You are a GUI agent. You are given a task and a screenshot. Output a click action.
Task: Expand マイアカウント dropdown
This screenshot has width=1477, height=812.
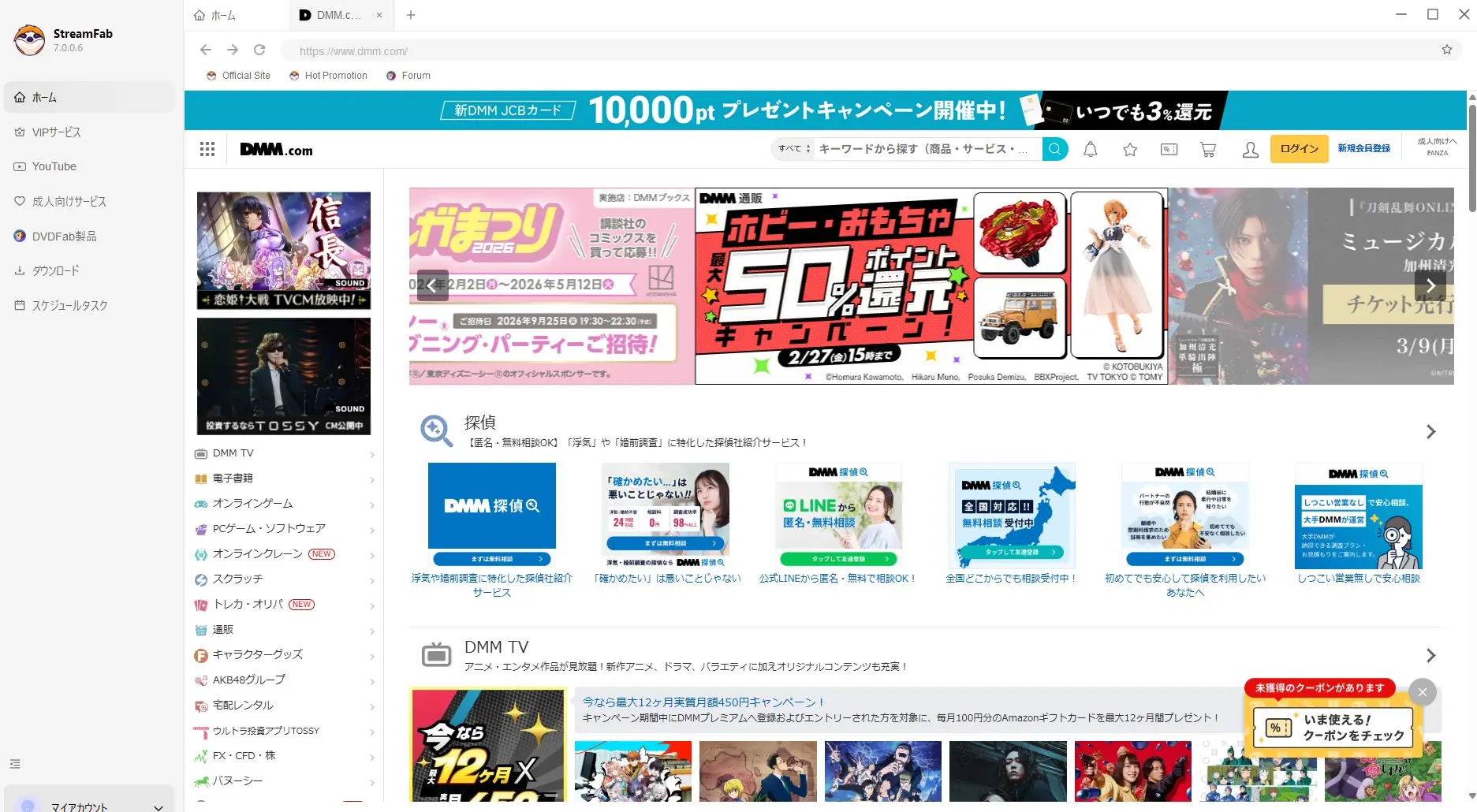click(159, 806)
